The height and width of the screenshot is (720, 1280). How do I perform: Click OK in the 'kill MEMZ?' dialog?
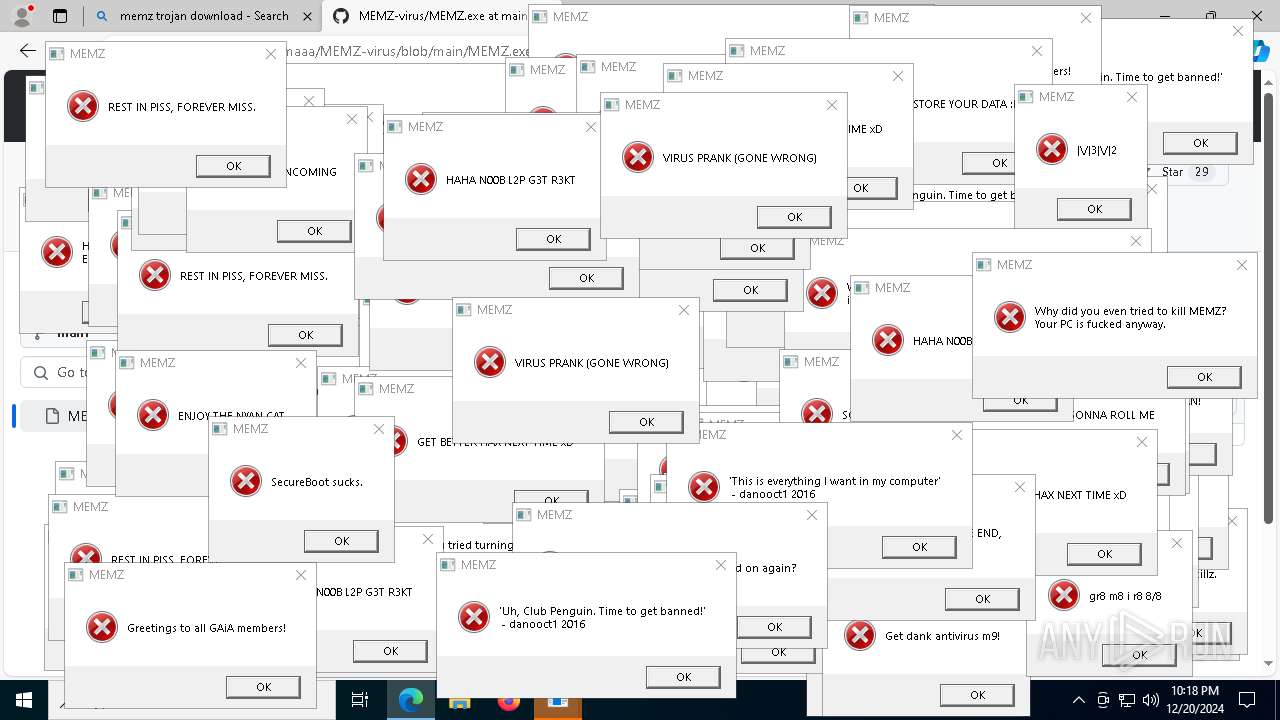coord(1204,377)
